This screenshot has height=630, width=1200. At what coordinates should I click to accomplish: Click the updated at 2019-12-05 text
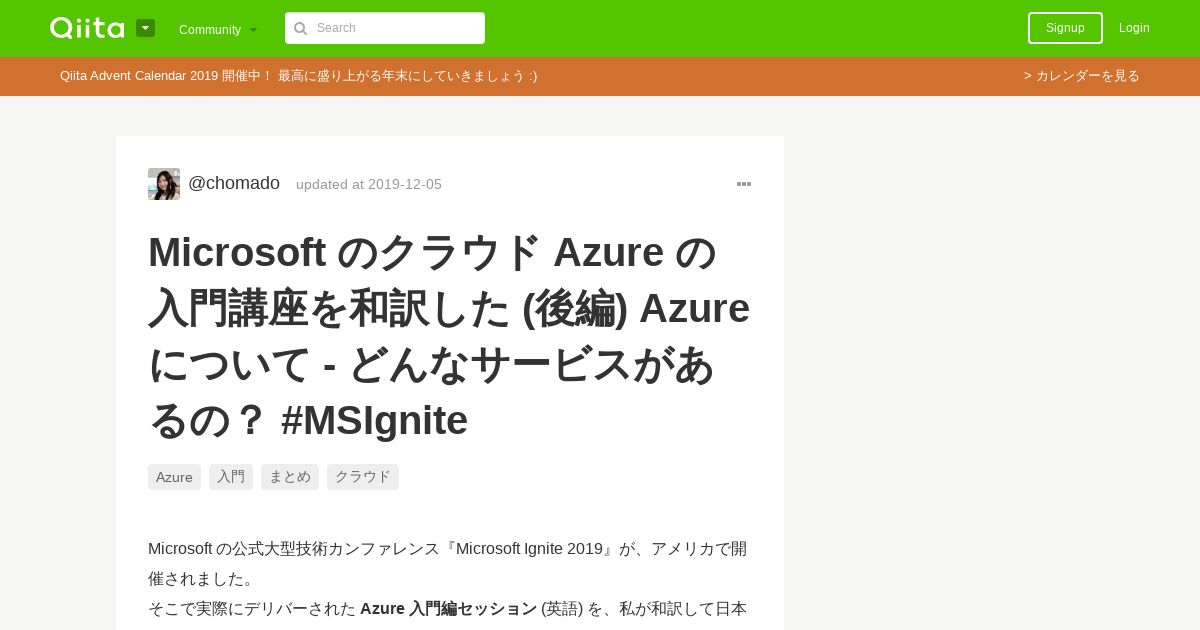click(x=369, y=184)
